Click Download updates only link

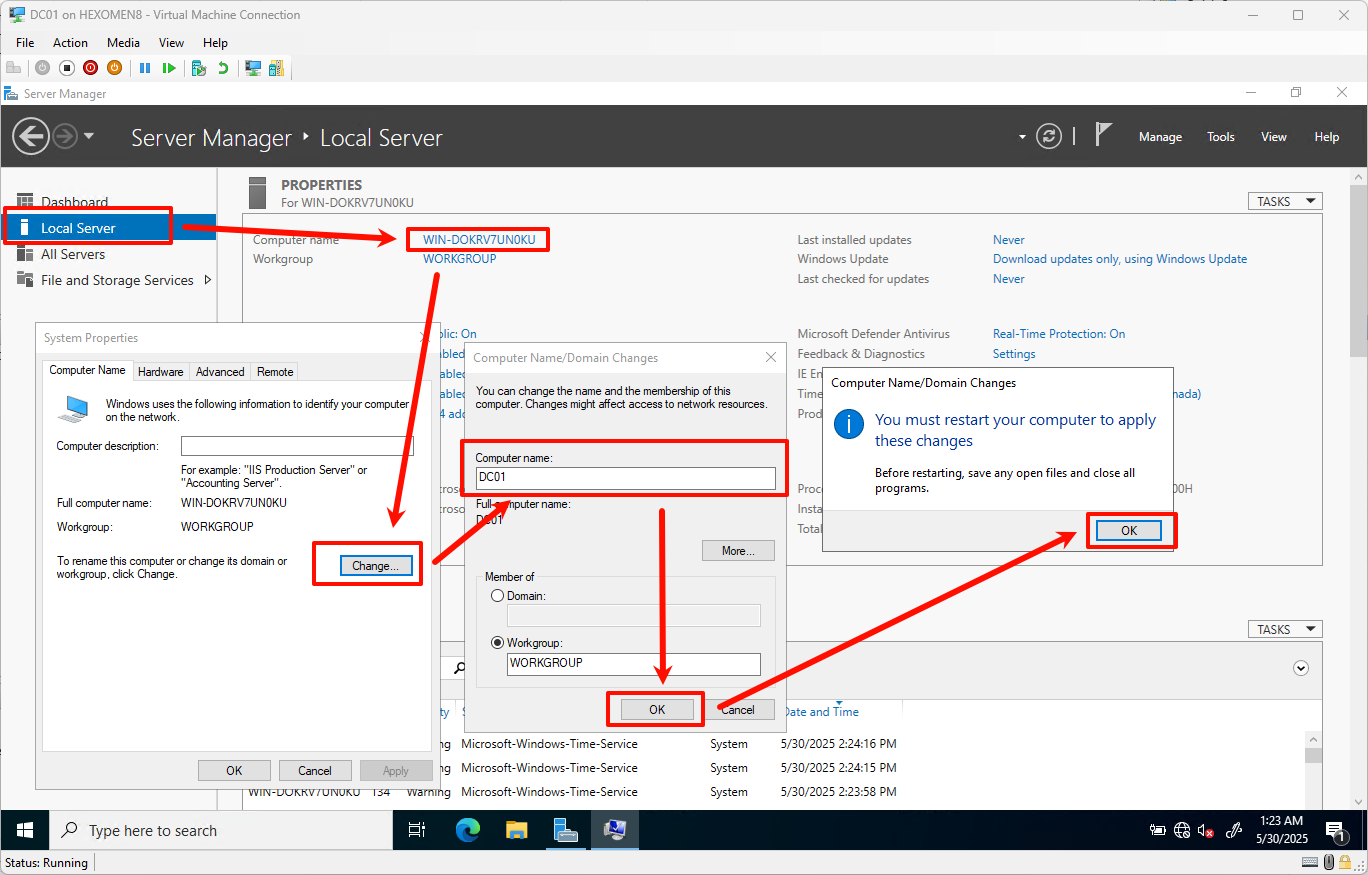point(1120,259)
